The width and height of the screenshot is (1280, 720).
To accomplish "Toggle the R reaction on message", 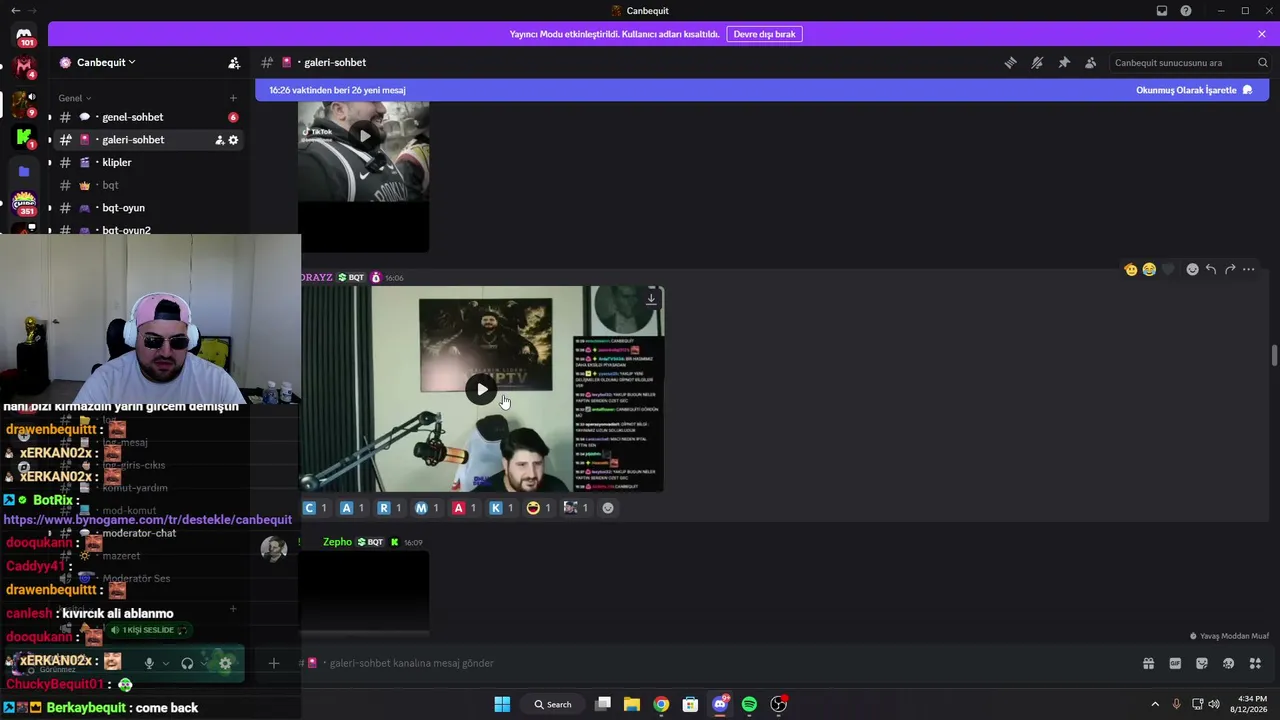I will (390, 508).
